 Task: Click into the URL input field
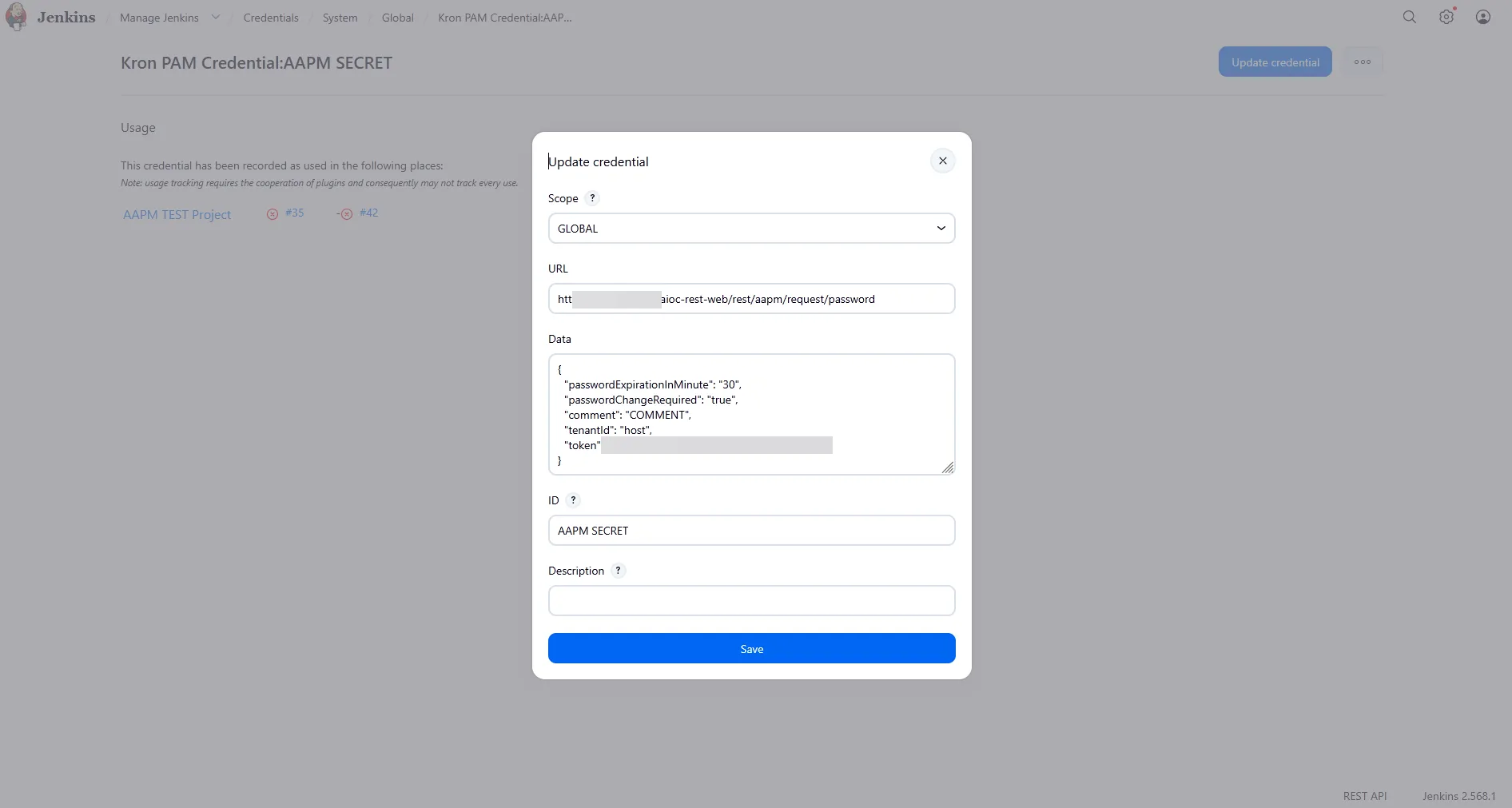752,299
